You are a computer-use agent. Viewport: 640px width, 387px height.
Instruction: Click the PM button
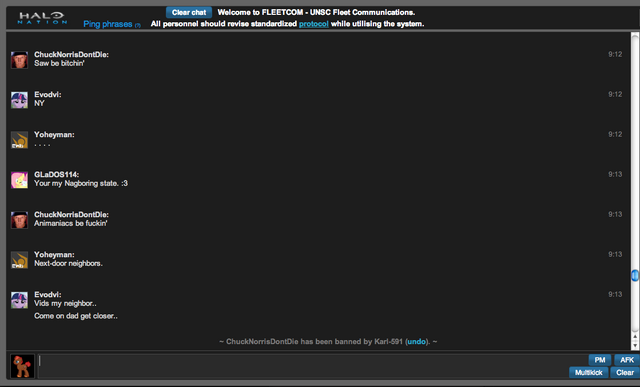(600, 360)
